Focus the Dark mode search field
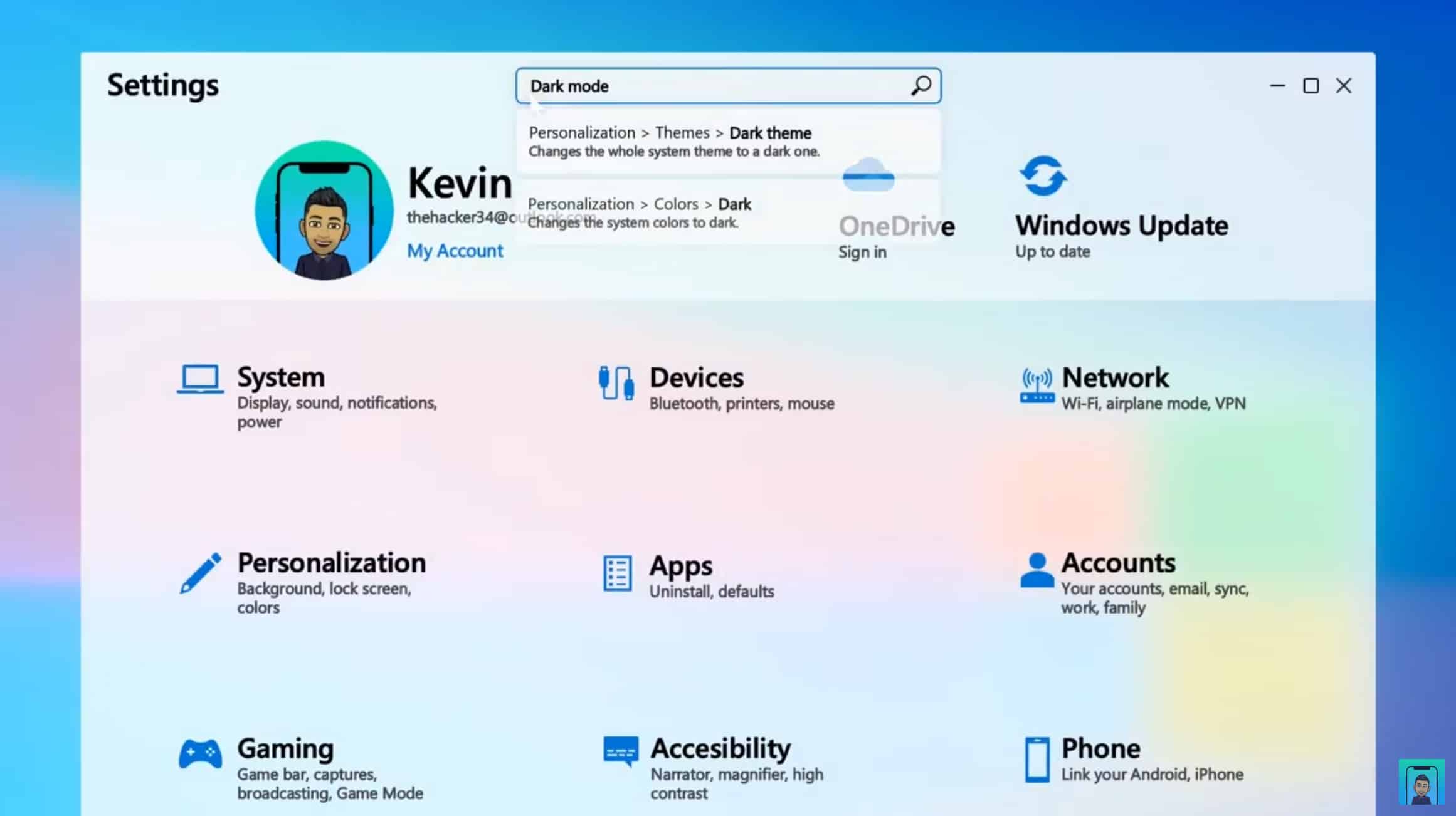Image resolution: width=1456 pixels, height=816 pixels. (728, 86)
